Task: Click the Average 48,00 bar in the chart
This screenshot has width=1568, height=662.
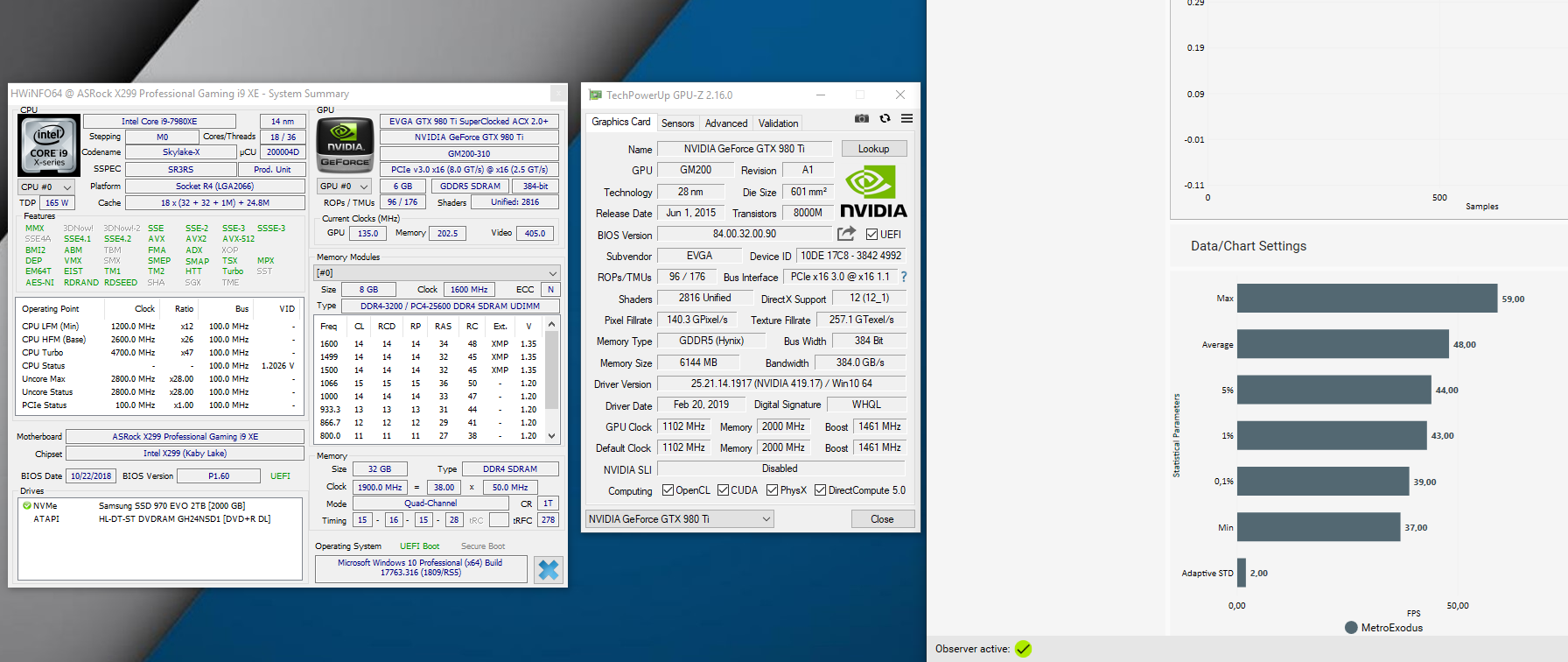Action: (1343, 344)
